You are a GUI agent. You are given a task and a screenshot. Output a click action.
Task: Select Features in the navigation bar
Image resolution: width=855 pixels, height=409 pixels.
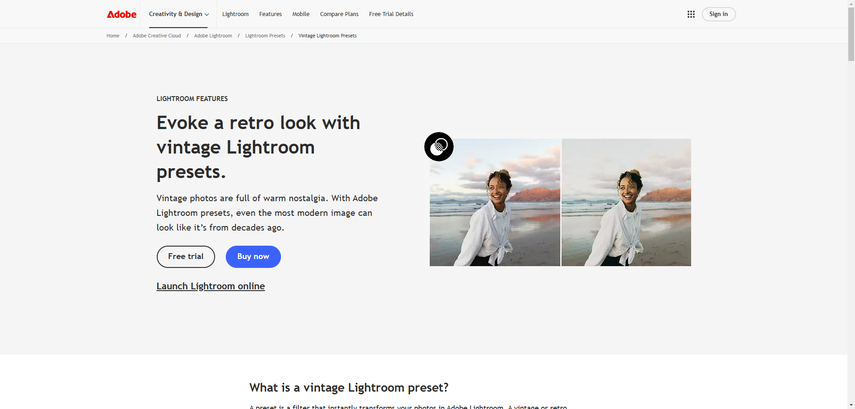coord(270,14)
